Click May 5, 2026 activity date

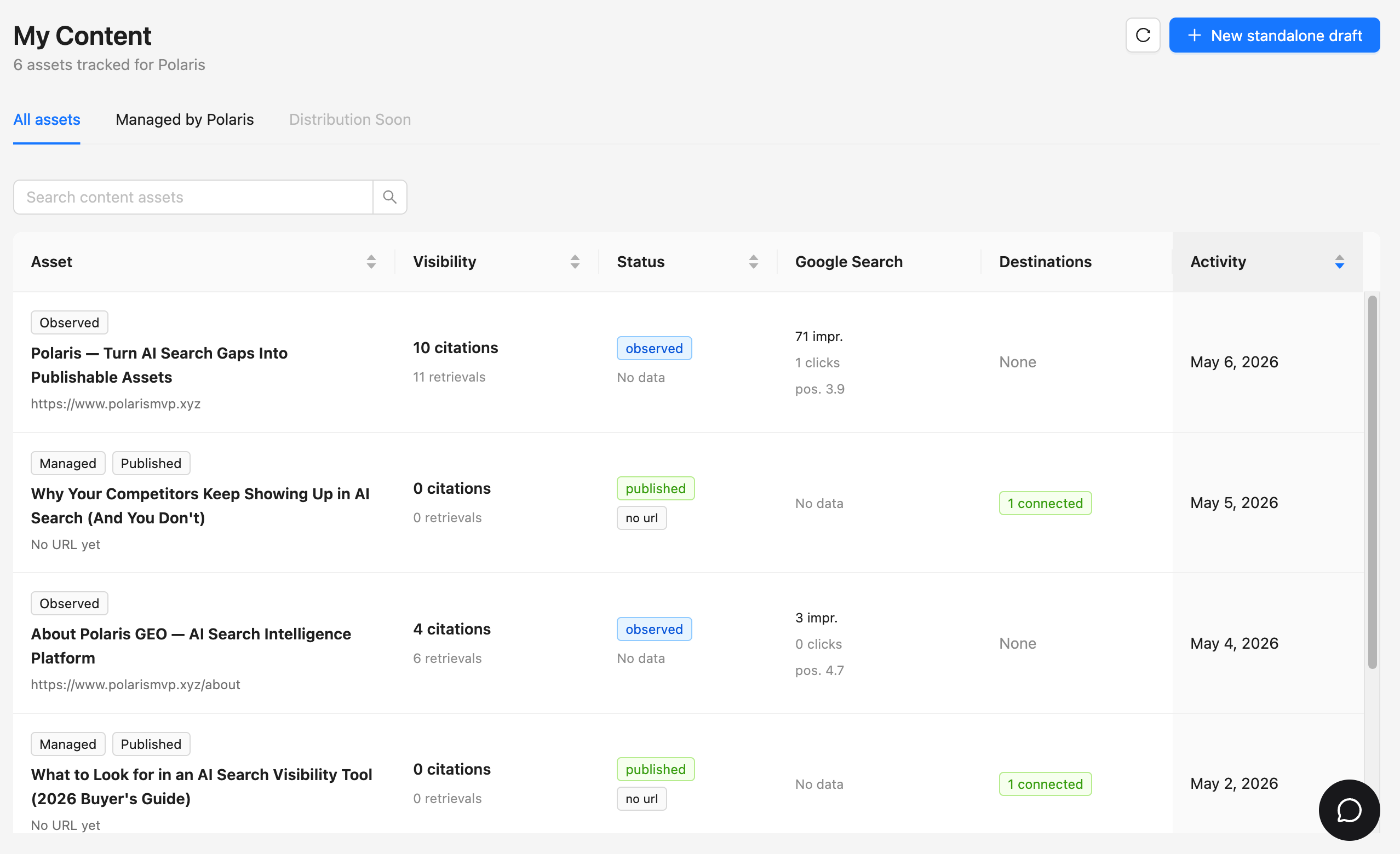(x=1235, y=503)
